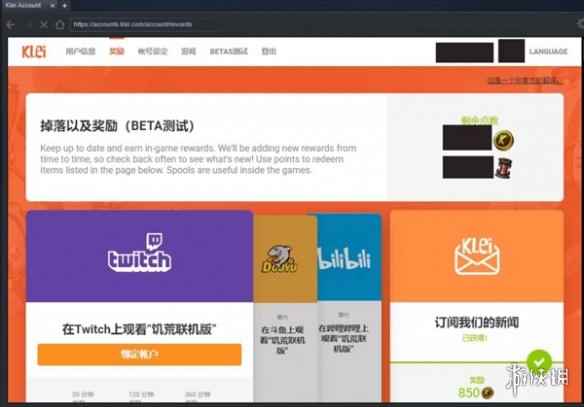The height and width of the screenshot is (407, 584).
Task: Click the Keep up to date description paragraph
Action: (198, 159)
